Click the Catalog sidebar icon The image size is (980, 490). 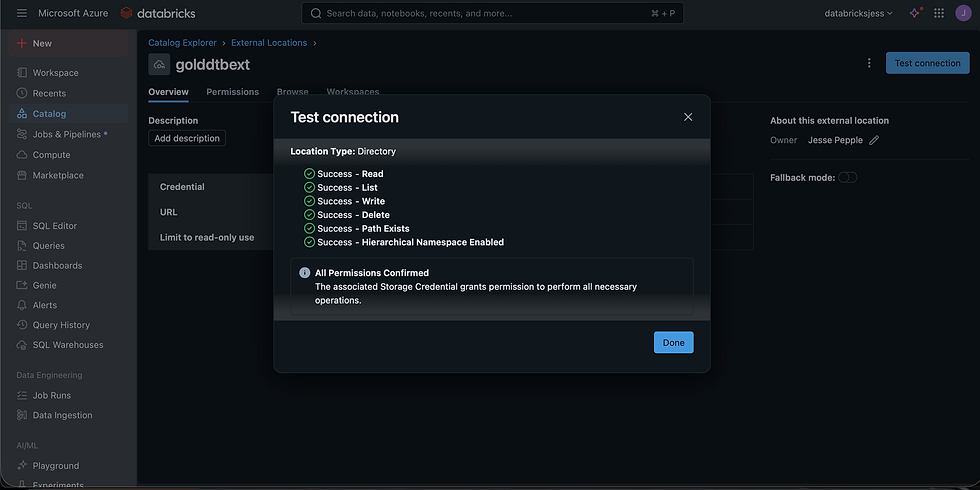23,114
